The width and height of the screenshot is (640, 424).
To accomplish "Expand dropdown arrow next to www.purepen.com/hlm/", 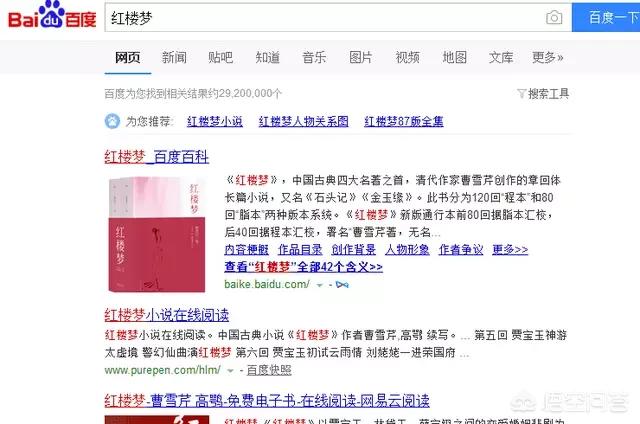I will click(x=230, y=371).
